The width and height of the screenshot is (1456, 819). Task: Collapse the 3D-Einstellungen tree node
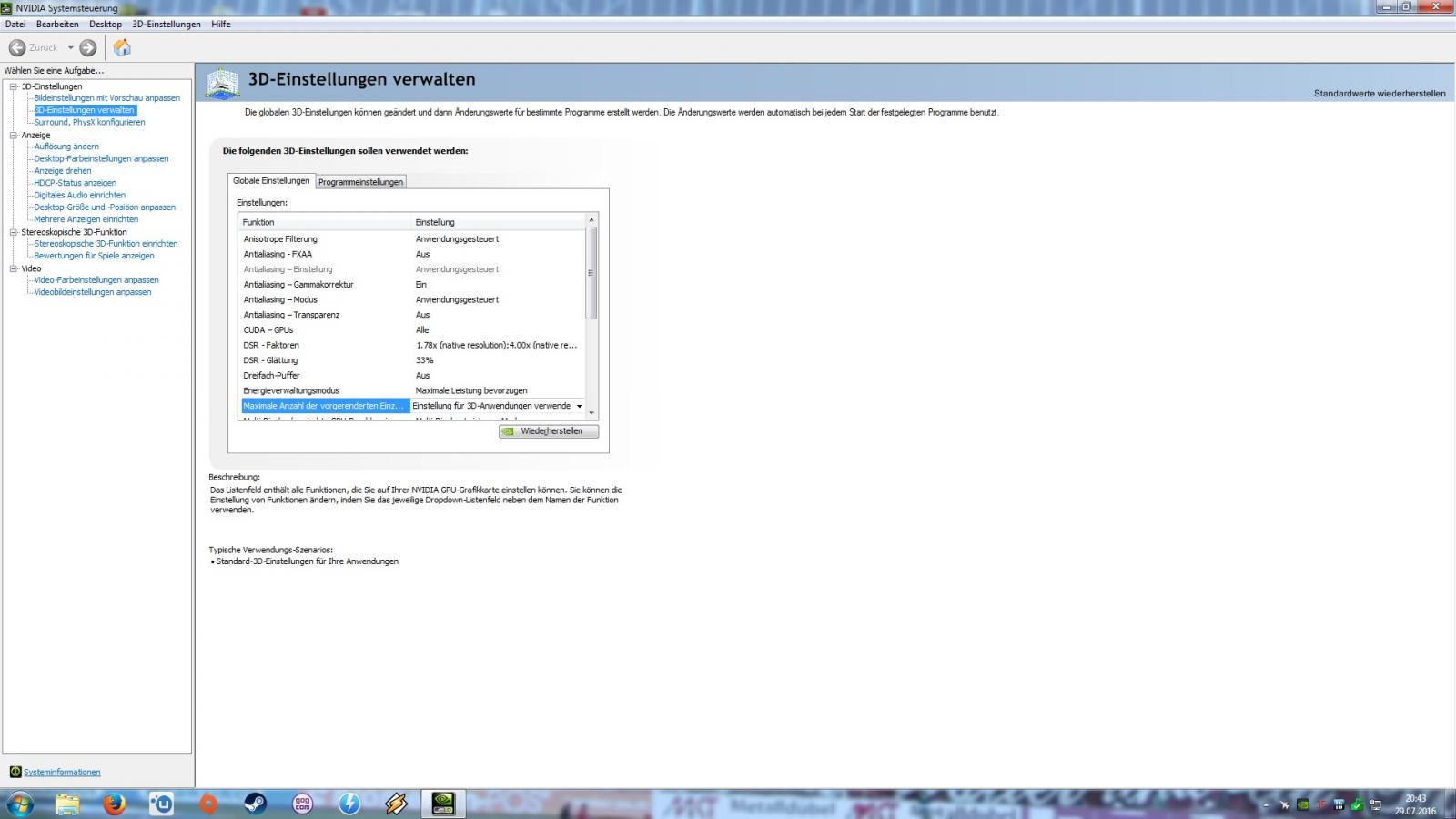click(14, 86)
